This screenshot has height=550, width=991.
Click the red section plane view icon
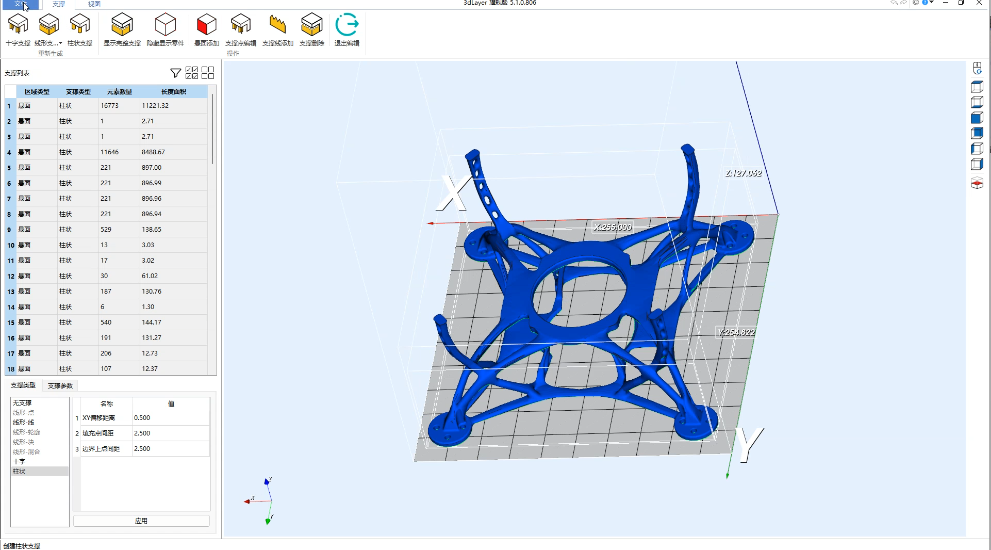(x=977, y=183)
